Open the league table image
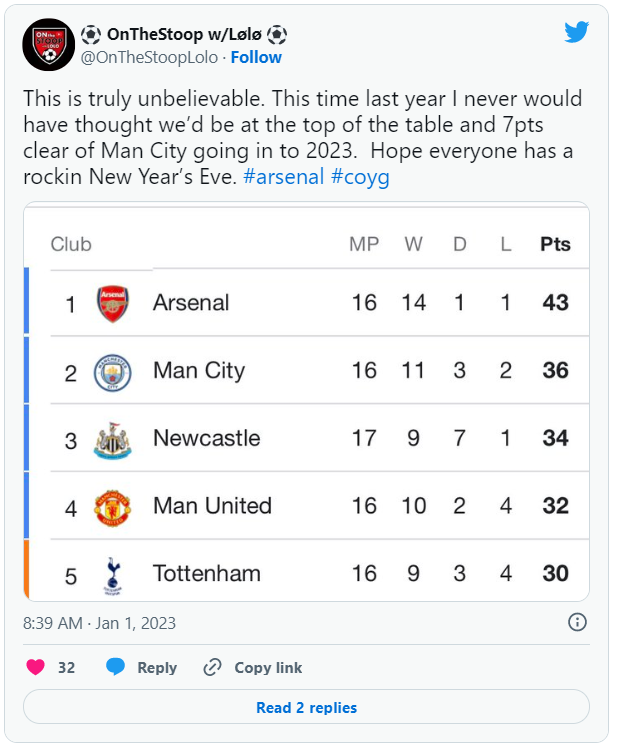This screenshot has width=618, height=746. click(306, 401)
